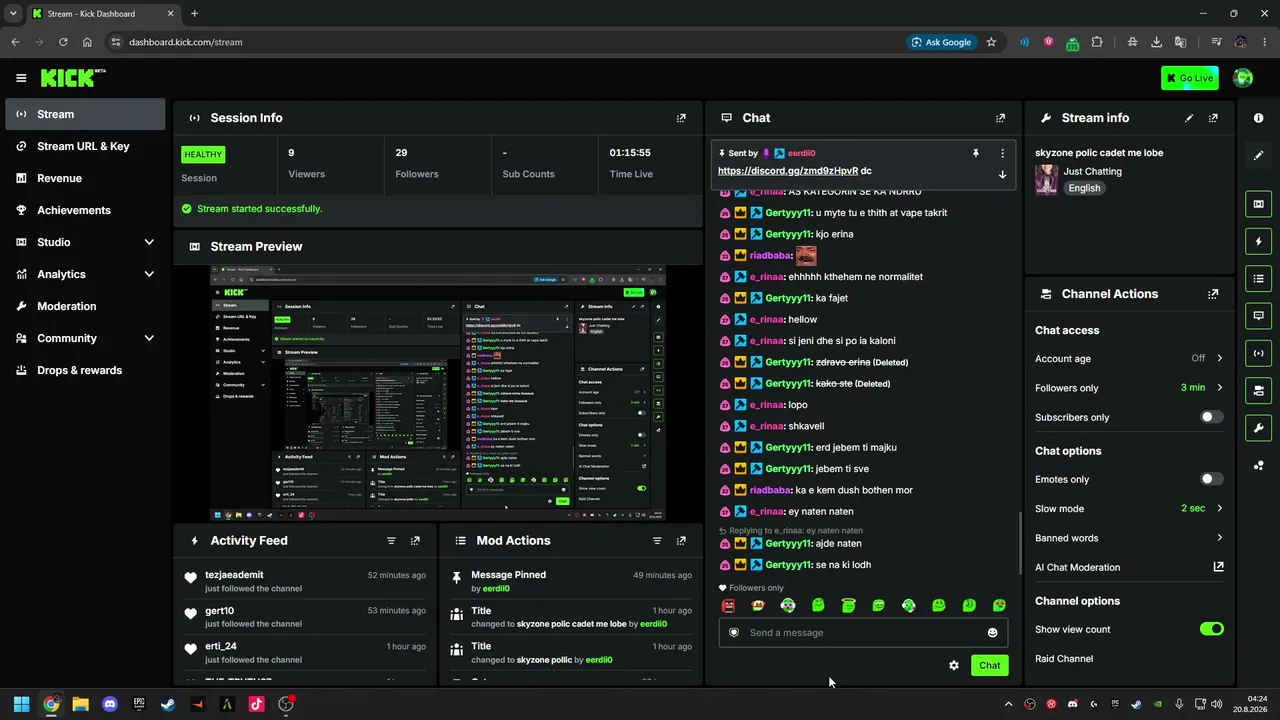Toggle the wrench stream info widget icon

[1258, 428]
